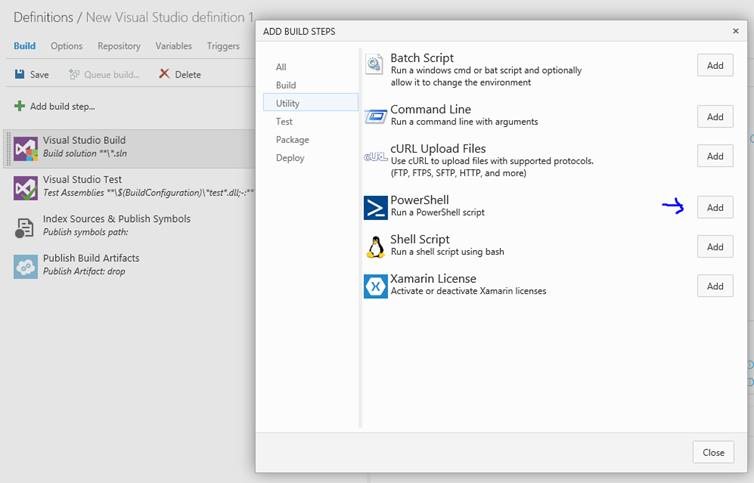
Task: Select the Visual Studio Build step title
Action: pyautogui.click(x=84, y=140)
